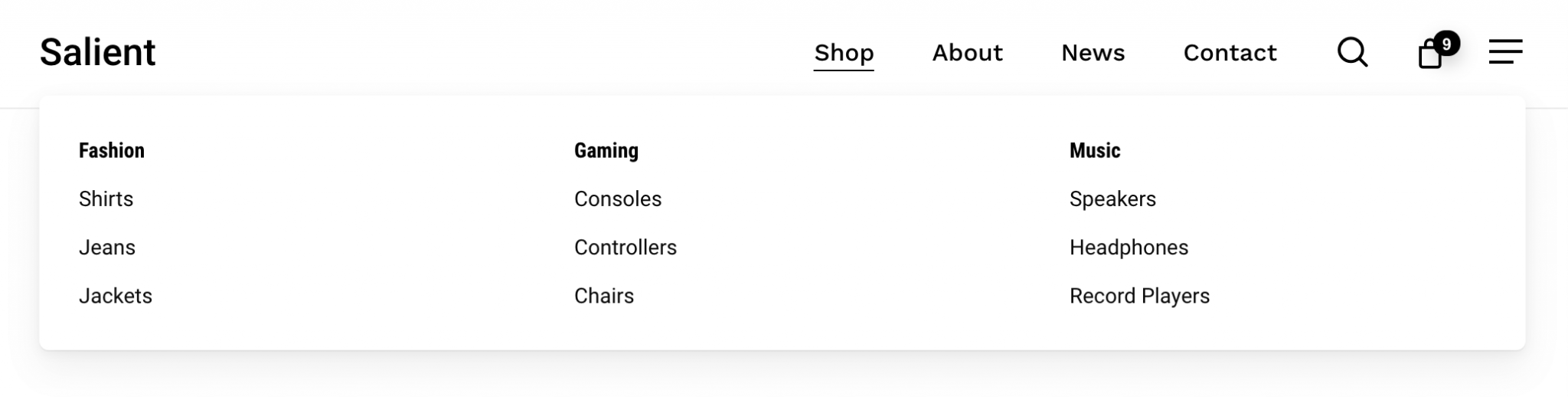1568x397 pixels.
Task: Go to the Salient logo homepage
Action: coord(97,52)
